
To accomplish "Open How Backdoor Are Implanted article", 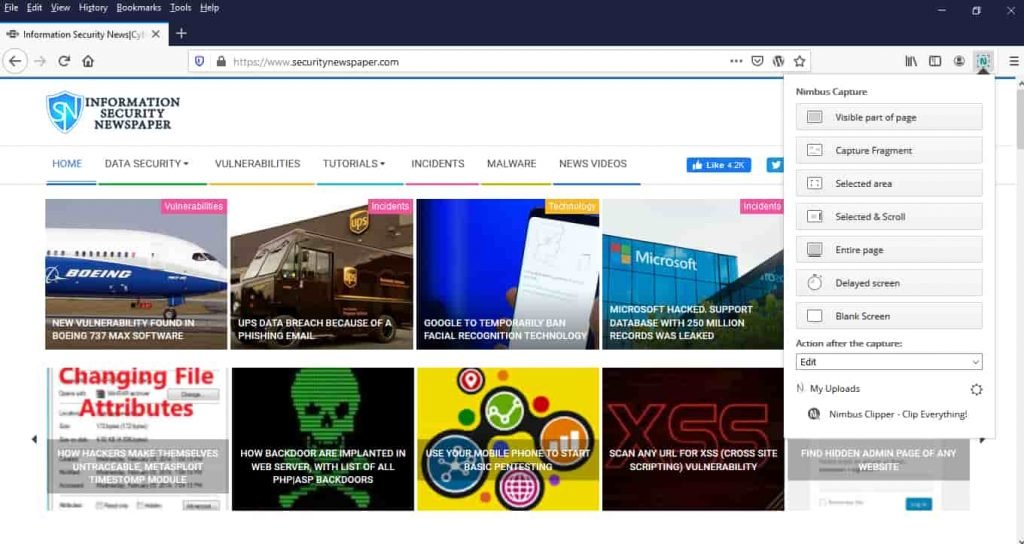I will [x=323, y=439].
